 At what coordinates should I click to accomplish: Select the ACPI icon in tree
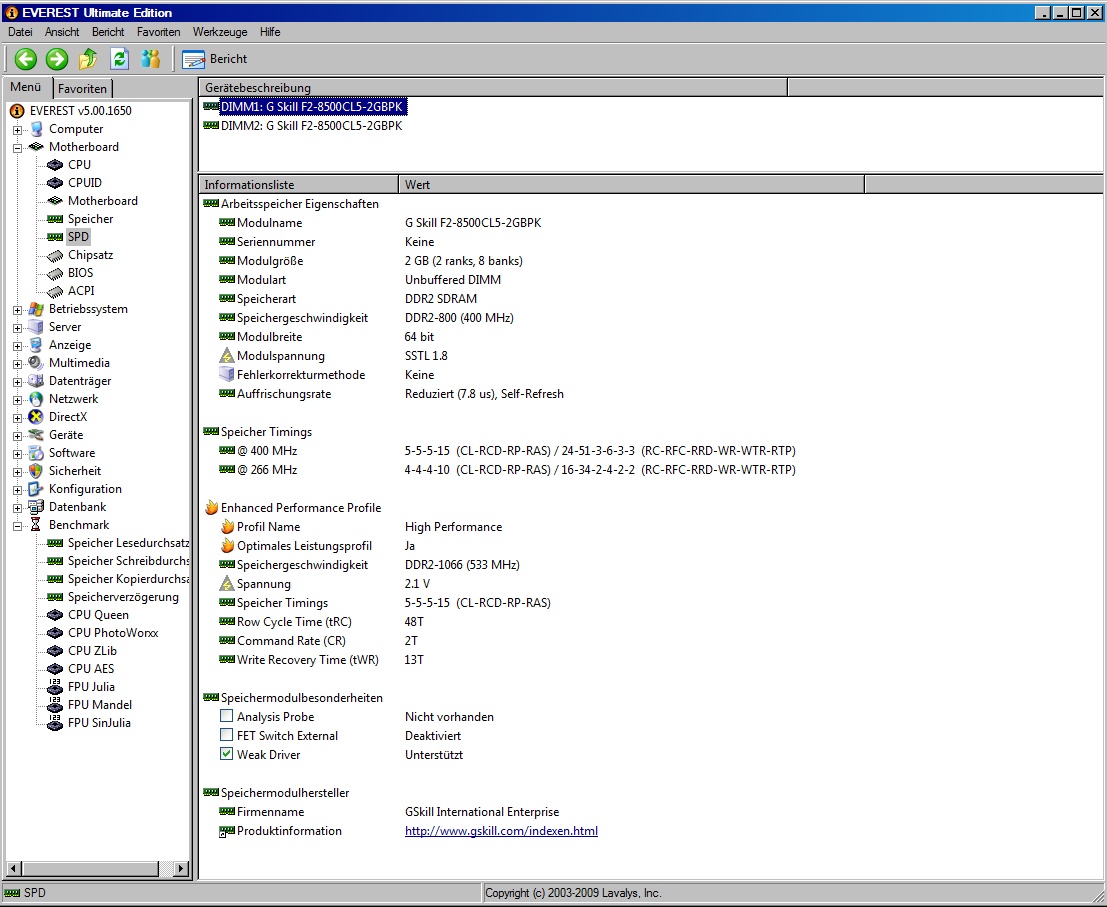(55, 291)
